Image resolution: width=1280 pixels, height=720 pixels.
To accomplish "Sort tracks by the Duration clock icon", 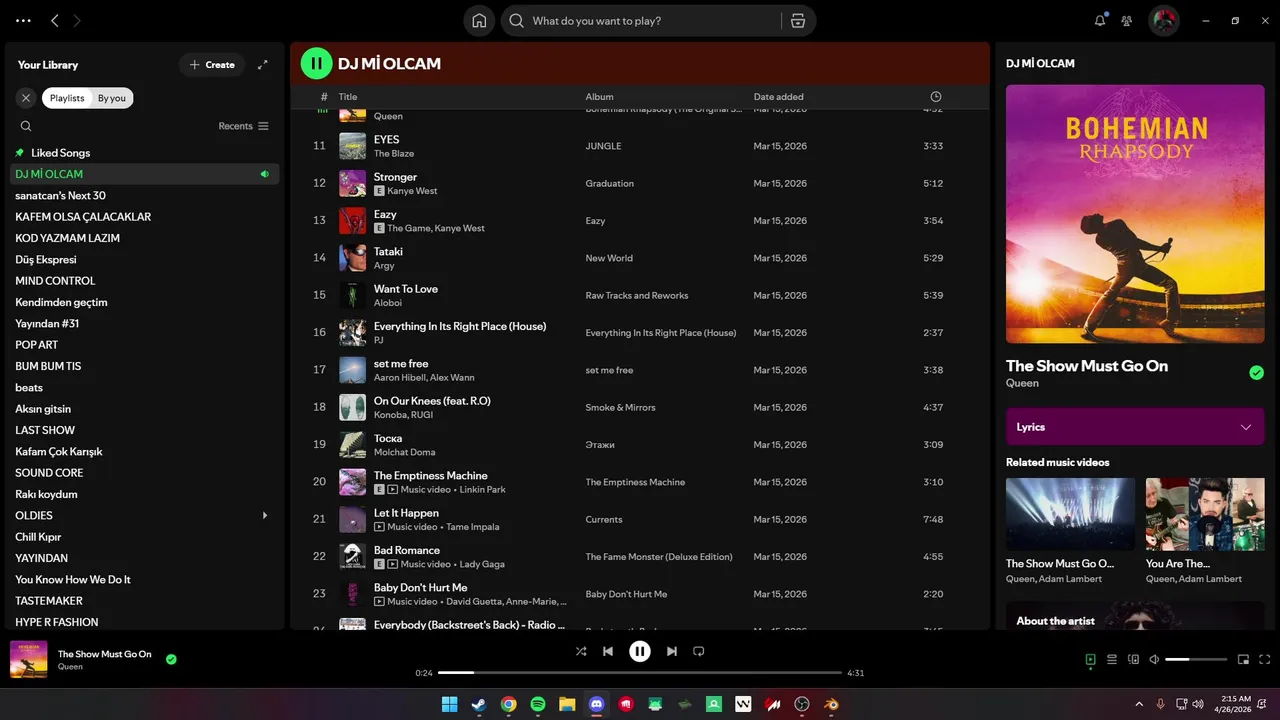I will pos(936,97).
